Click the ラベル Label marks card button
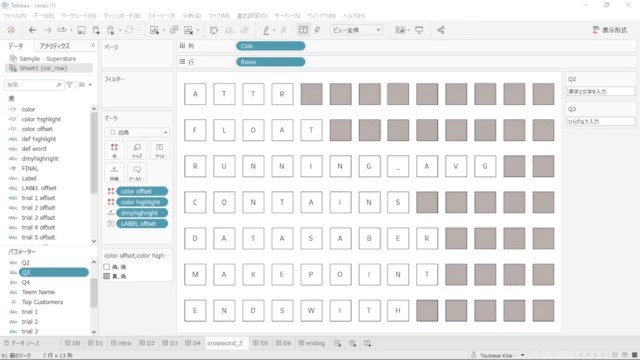The height and width of the screenshot is (360, 640). [x=160, y=150]
